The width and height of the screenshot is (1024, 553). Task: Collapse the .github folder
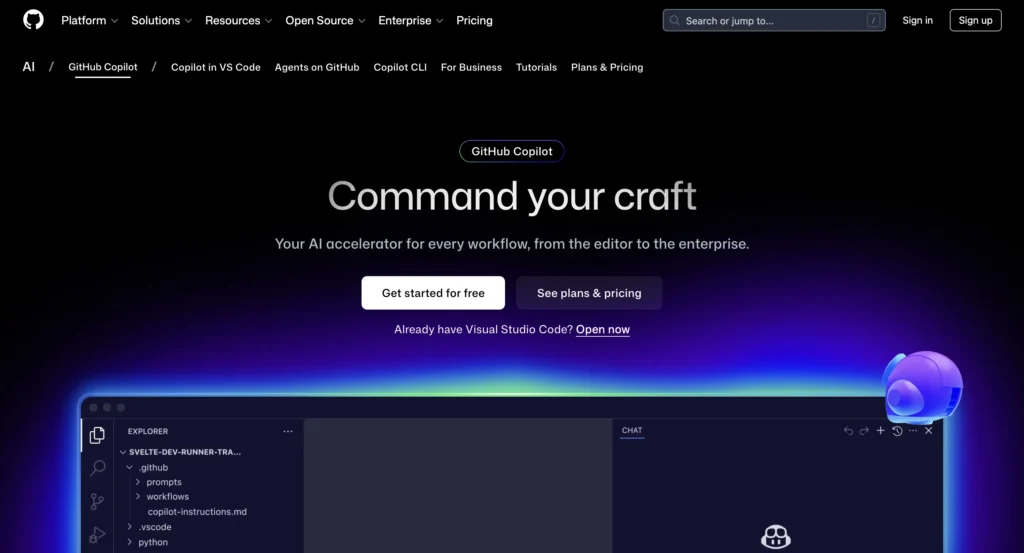(x=148, y=467)
